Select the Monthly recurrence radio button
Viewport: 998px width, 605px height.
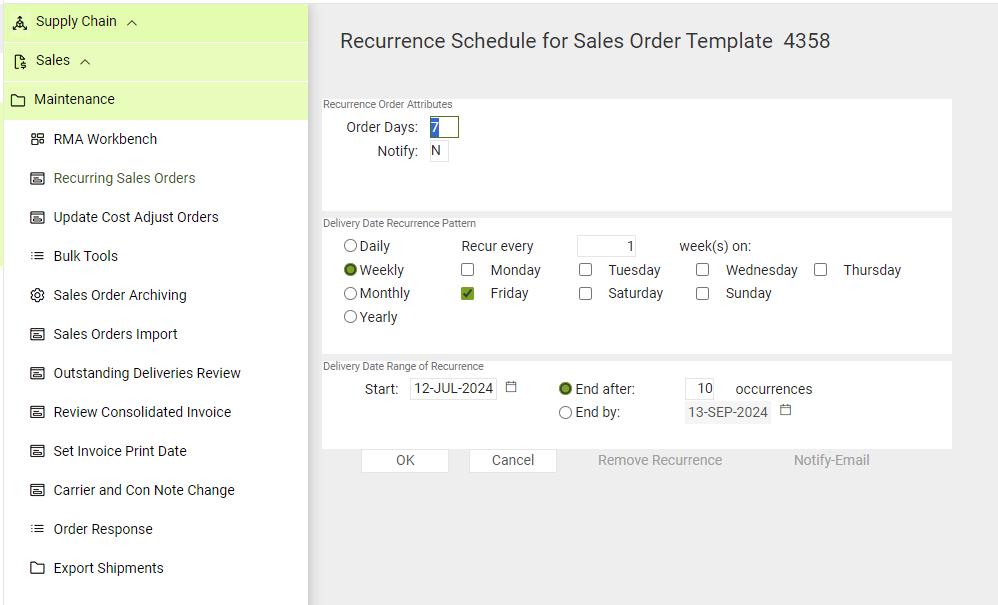(350, 293)
